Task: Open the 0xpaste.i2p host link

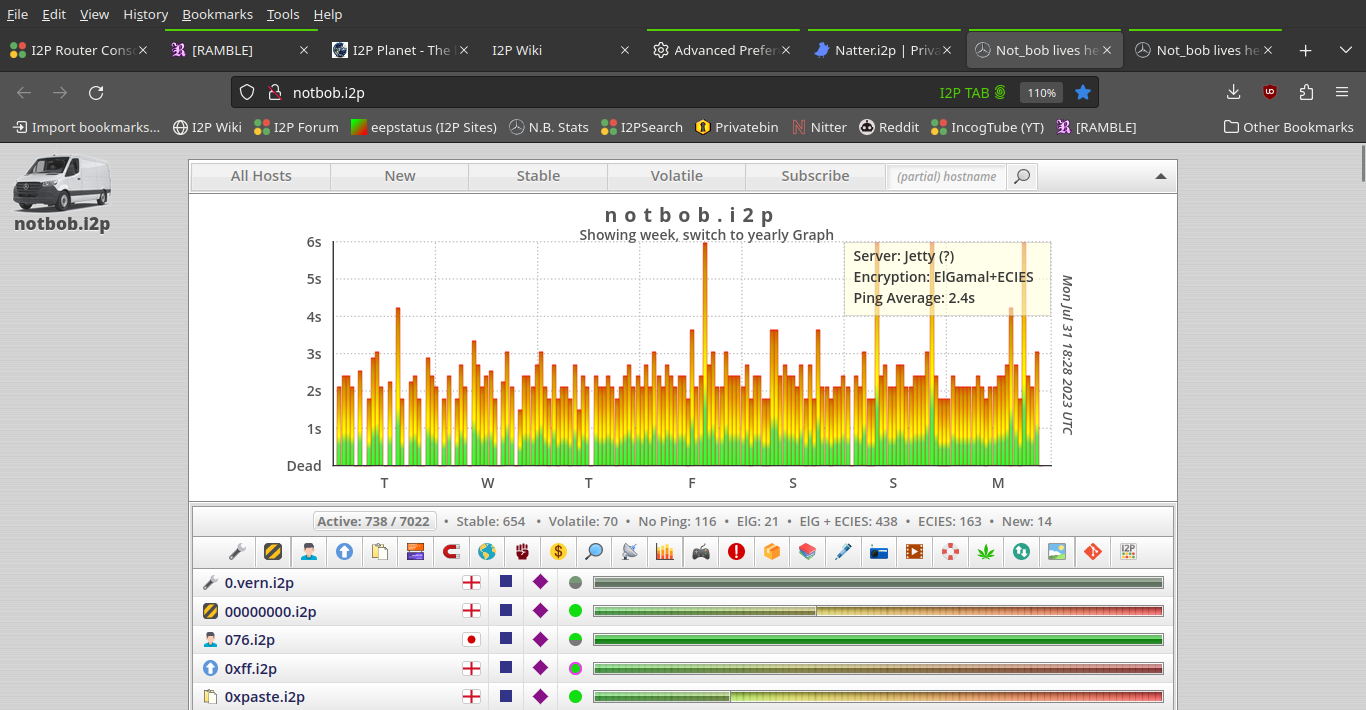Action: pyautogui.click(x=264, y=697)
